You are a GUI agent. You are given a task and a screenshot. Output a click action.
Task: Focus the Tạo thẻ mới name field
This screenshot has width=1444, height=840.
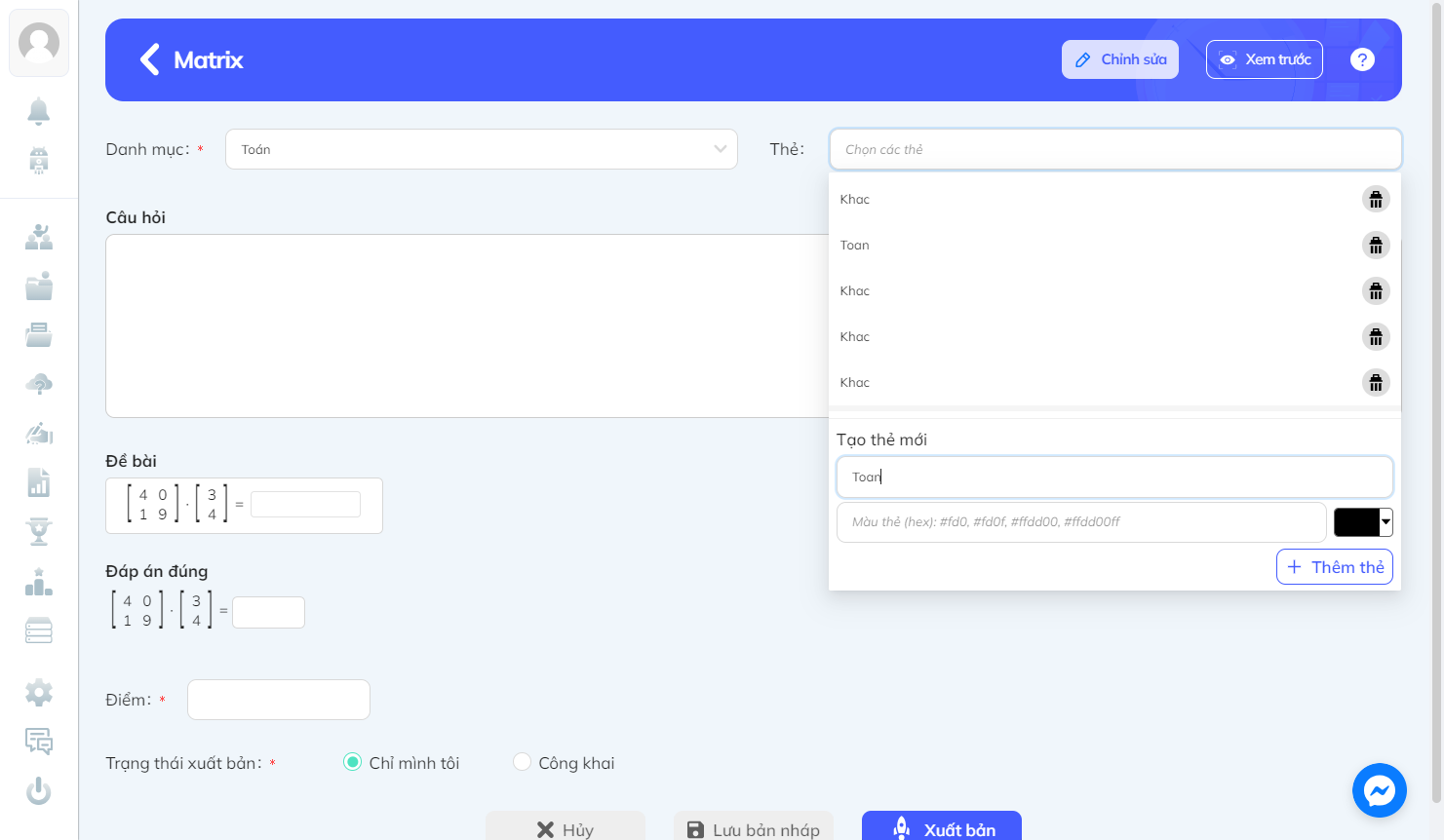[1114, 477]
